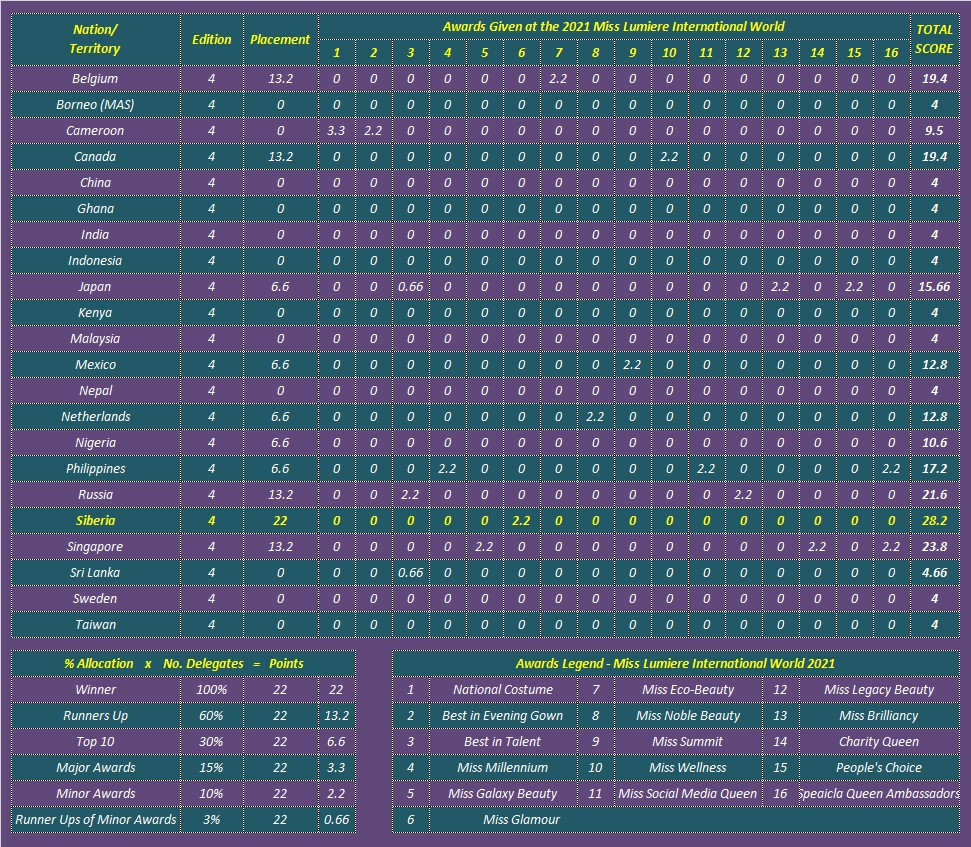Select Miss Millennium legend entry
The width and height of the screenshot is (971, 847).
click(x=503, y=768)
